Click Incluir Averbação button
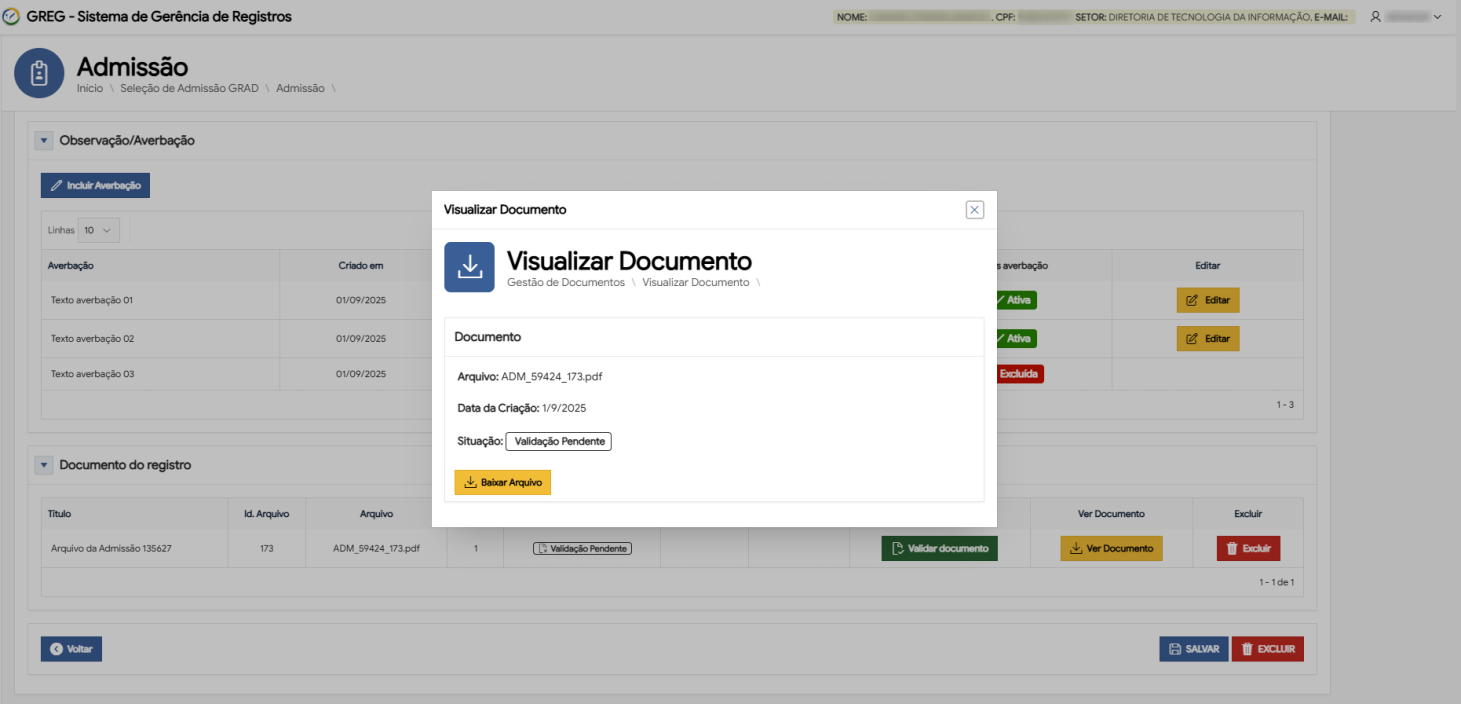The width and height of the screenshot is (1461, 704). tap(95, 185)
